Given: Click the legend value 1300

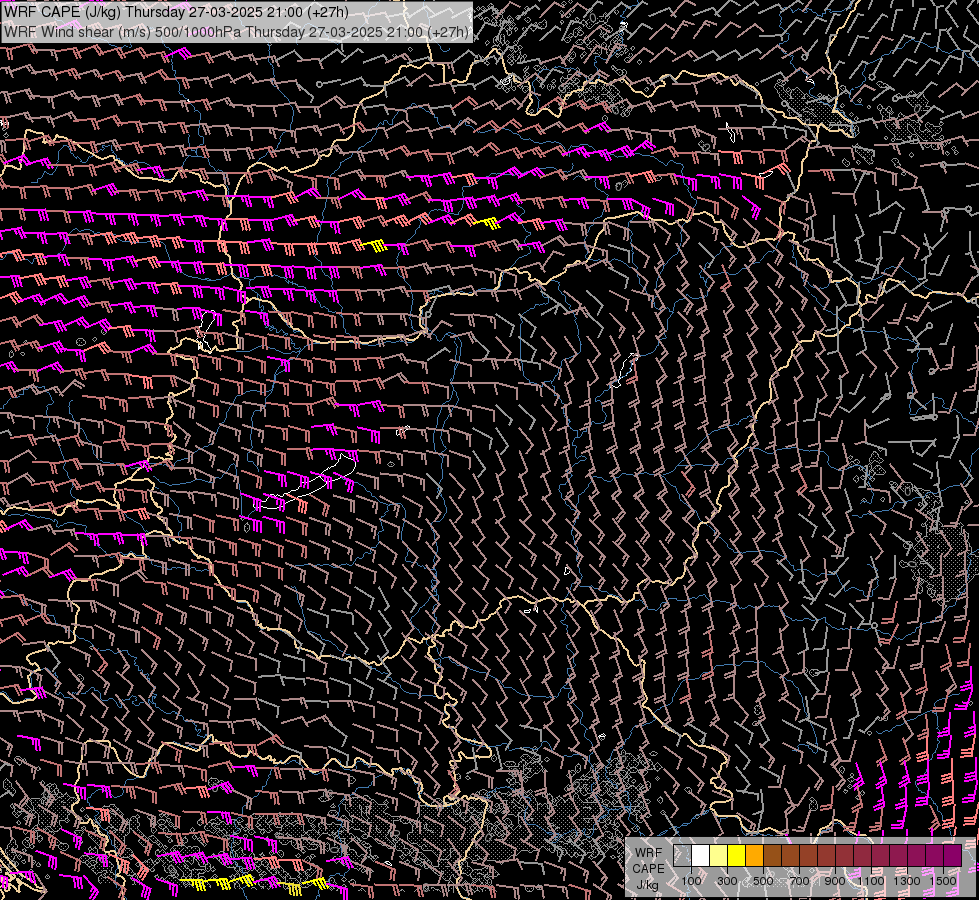Looking at the screenshot, I should 907,881.
